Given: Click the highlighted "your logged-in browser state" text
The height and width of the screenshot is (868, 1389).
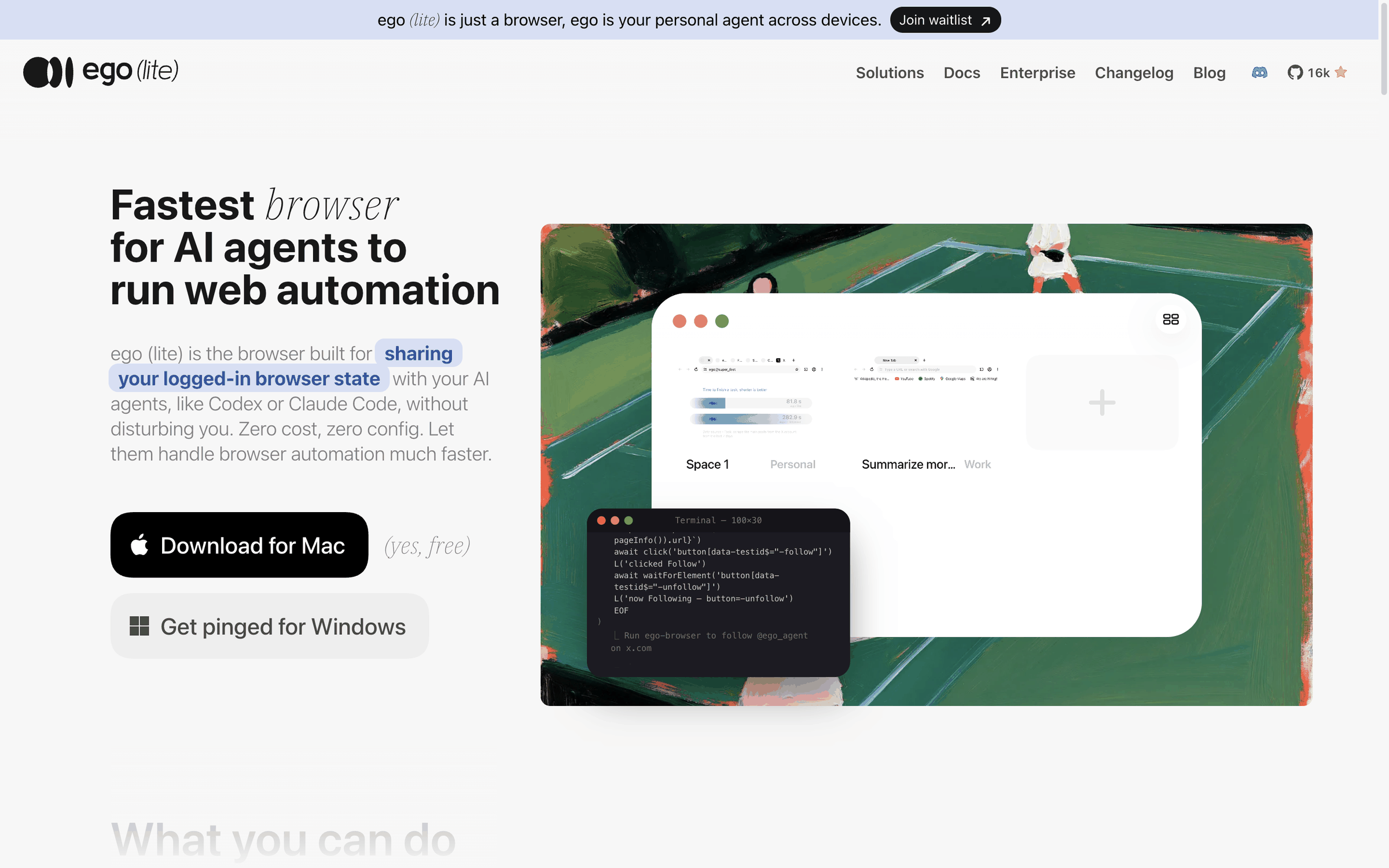Looking at the screenshot, I should 249,378.
